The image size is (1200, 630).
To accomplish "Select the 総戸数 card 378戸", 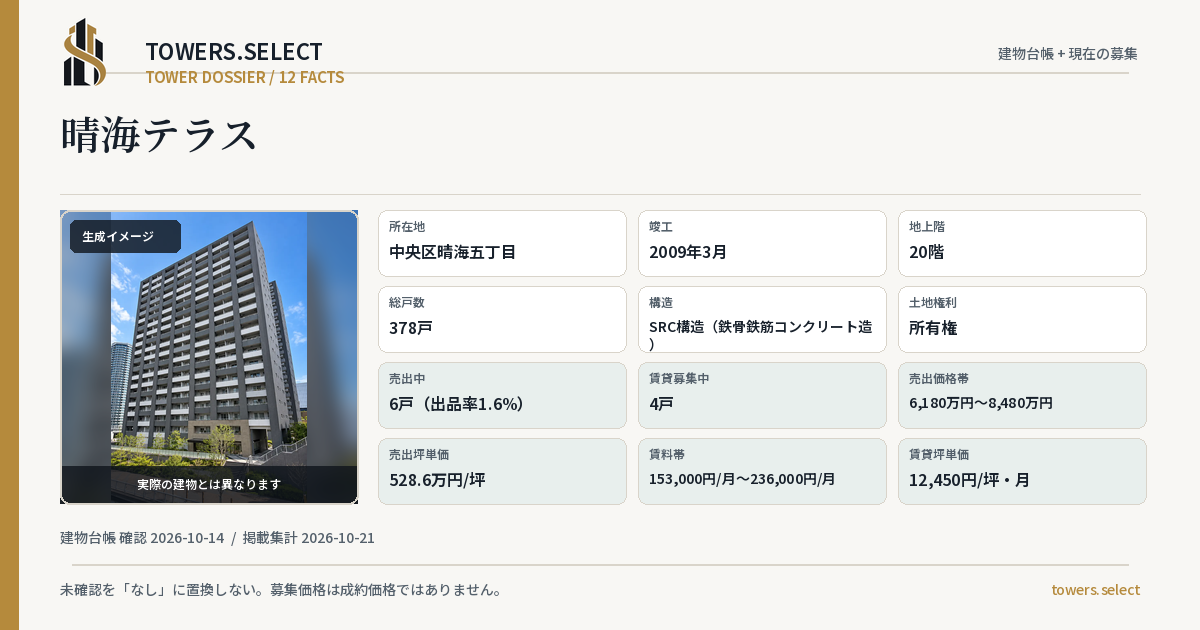I will (x=502, y=319).
